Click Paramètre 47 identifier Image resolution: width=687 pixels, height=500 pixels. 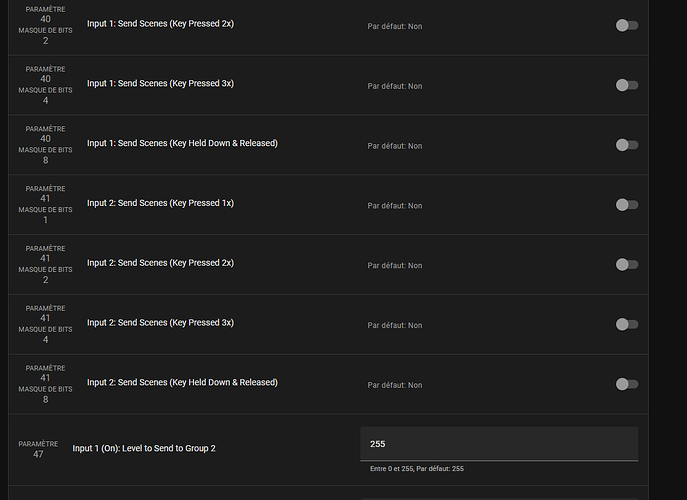pyautogui.click(x=38, y=449)
